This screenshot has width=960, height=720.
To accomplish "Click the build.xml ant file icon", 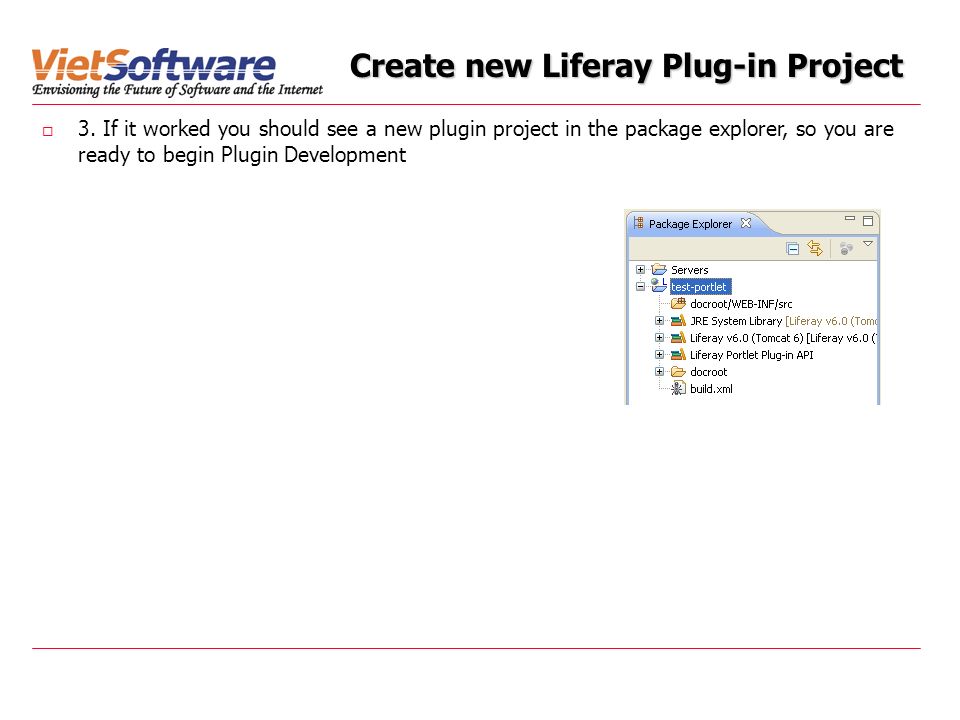I will tap(678, 388).
